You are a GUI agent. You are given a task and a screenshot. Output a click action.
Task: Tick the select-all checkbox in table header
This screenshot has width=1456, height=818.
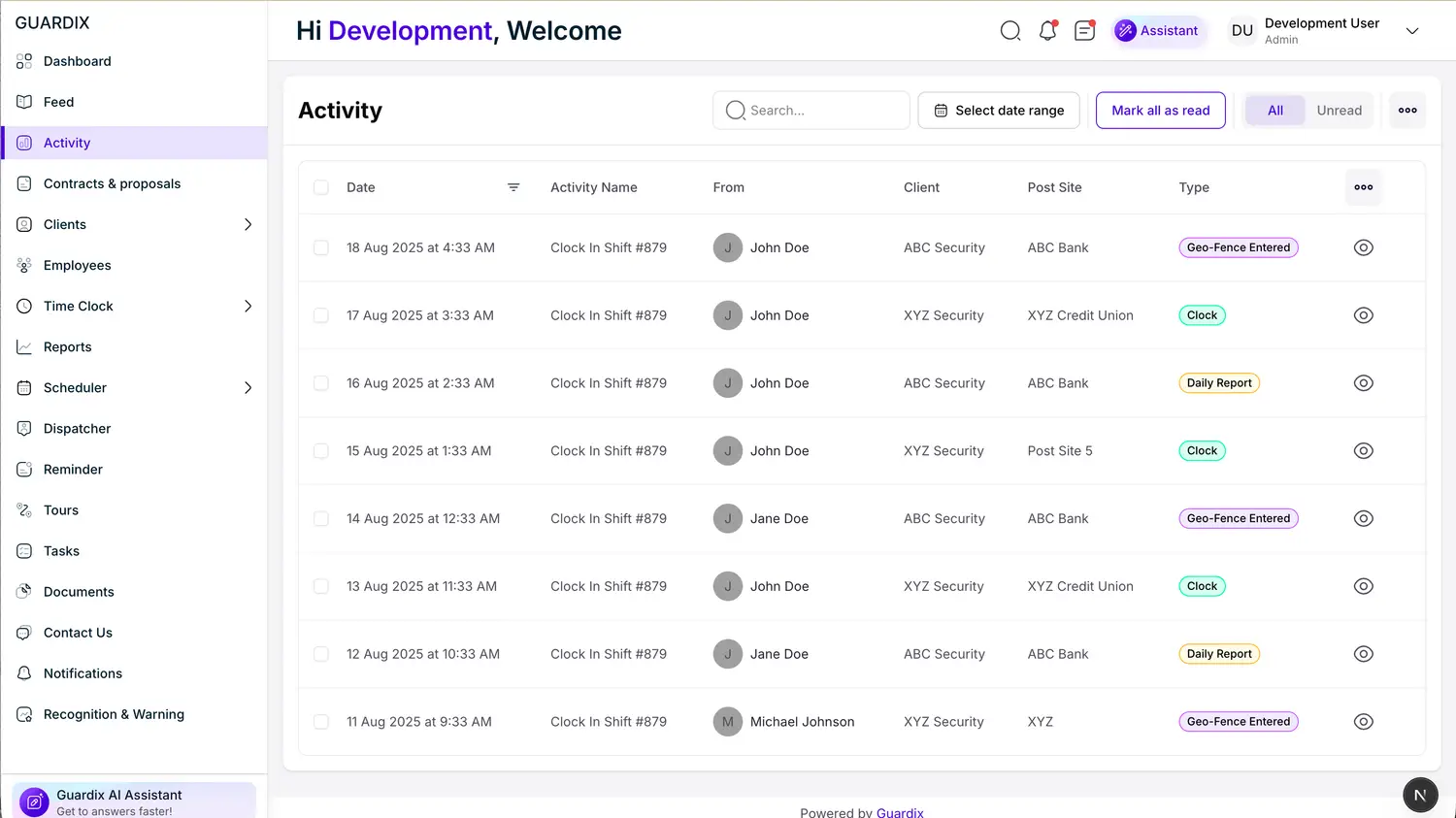click(x=321, y=187)
